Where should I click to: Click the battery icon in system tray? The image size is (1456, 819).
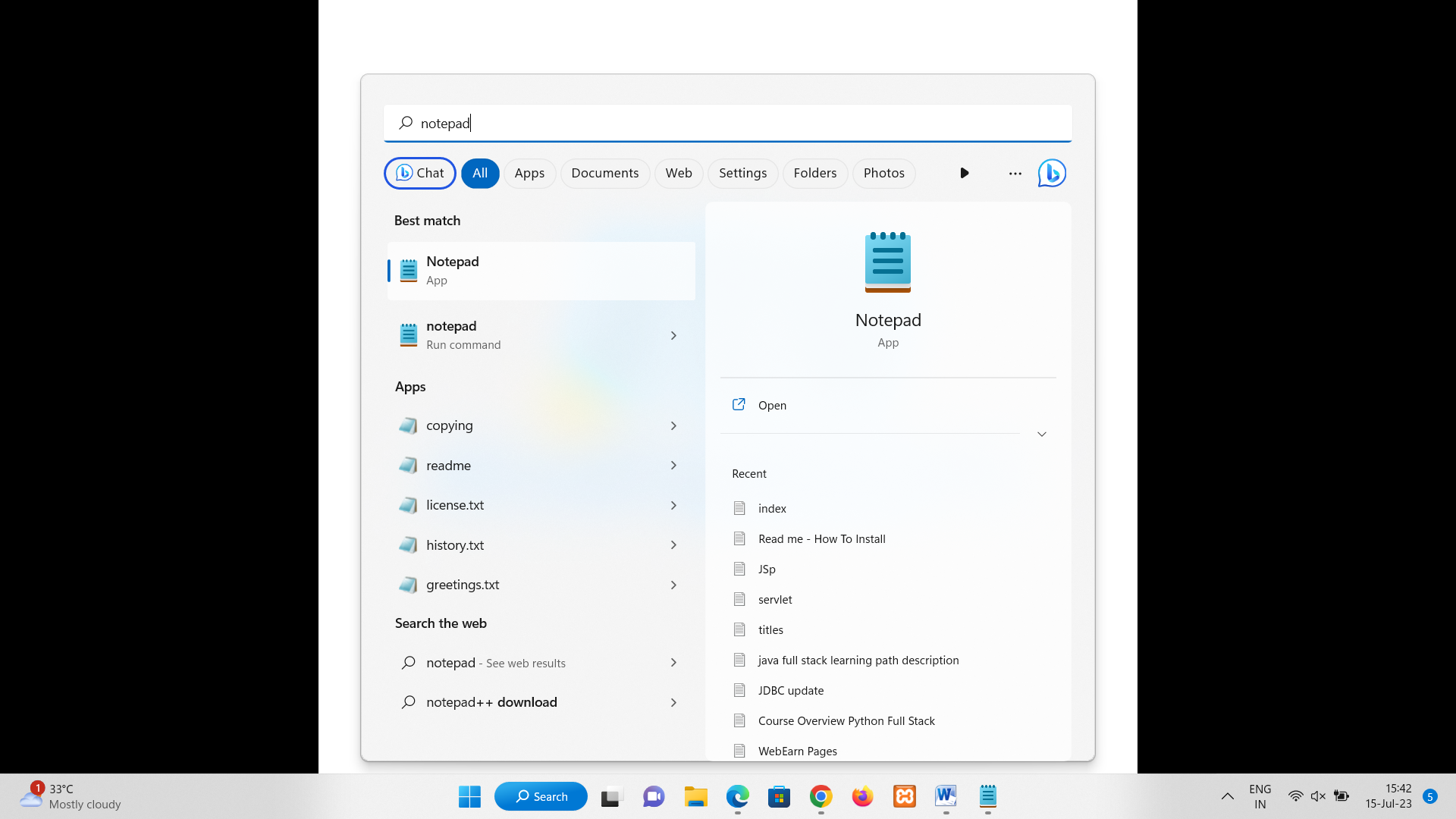(1341, 795)
